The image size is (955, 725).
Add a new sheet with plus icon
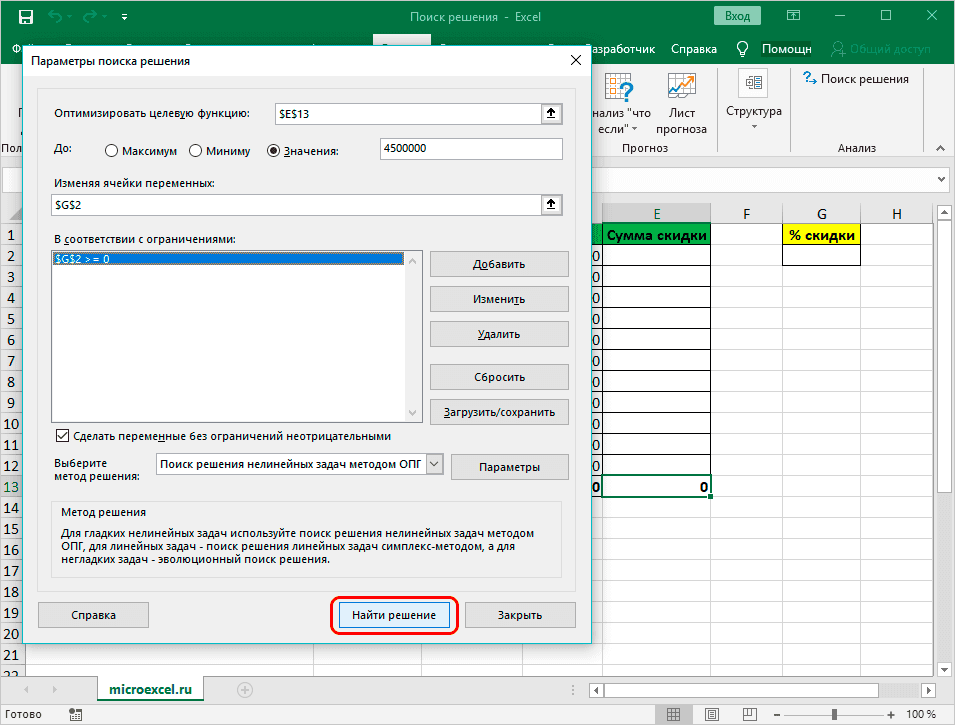click(245, 689)
